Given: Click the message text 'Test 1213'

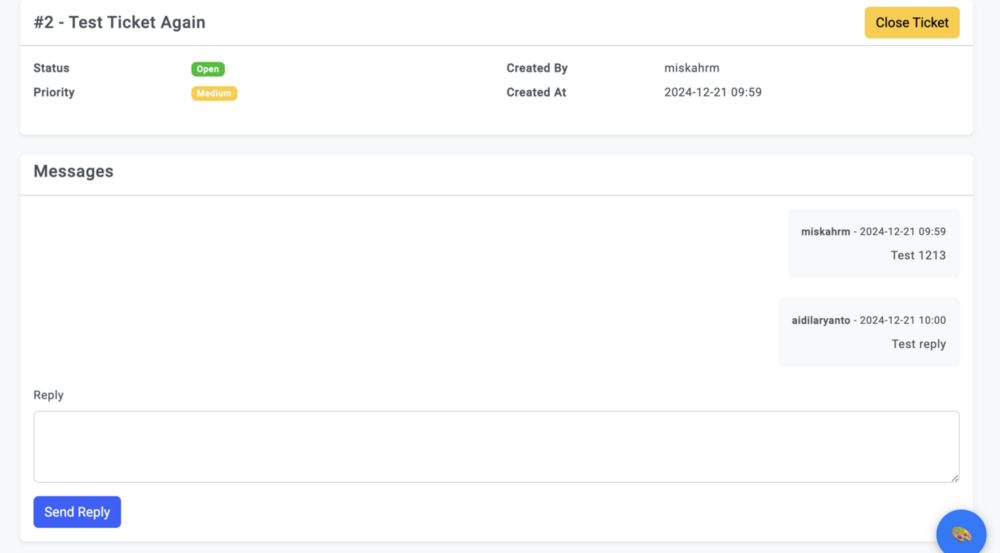Looking at the screenshot, I should pos(918,255).
